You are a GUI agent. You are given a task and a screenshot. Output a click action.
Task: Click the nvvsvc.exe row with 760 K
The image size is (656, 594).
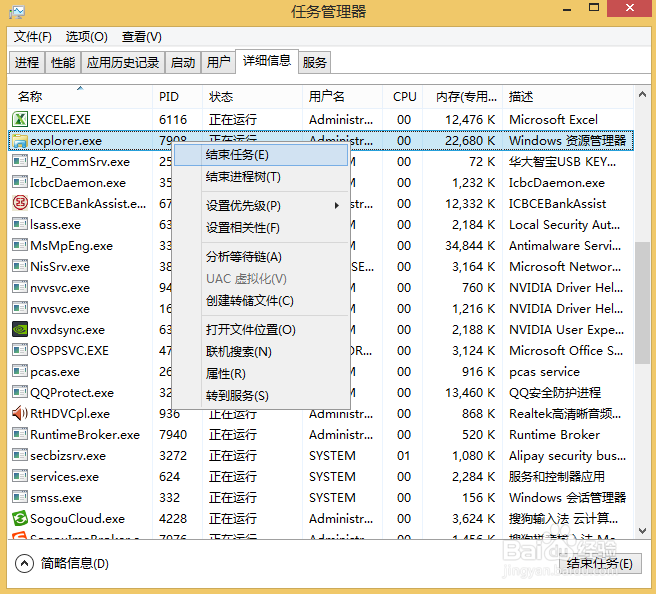pos(320,288)
